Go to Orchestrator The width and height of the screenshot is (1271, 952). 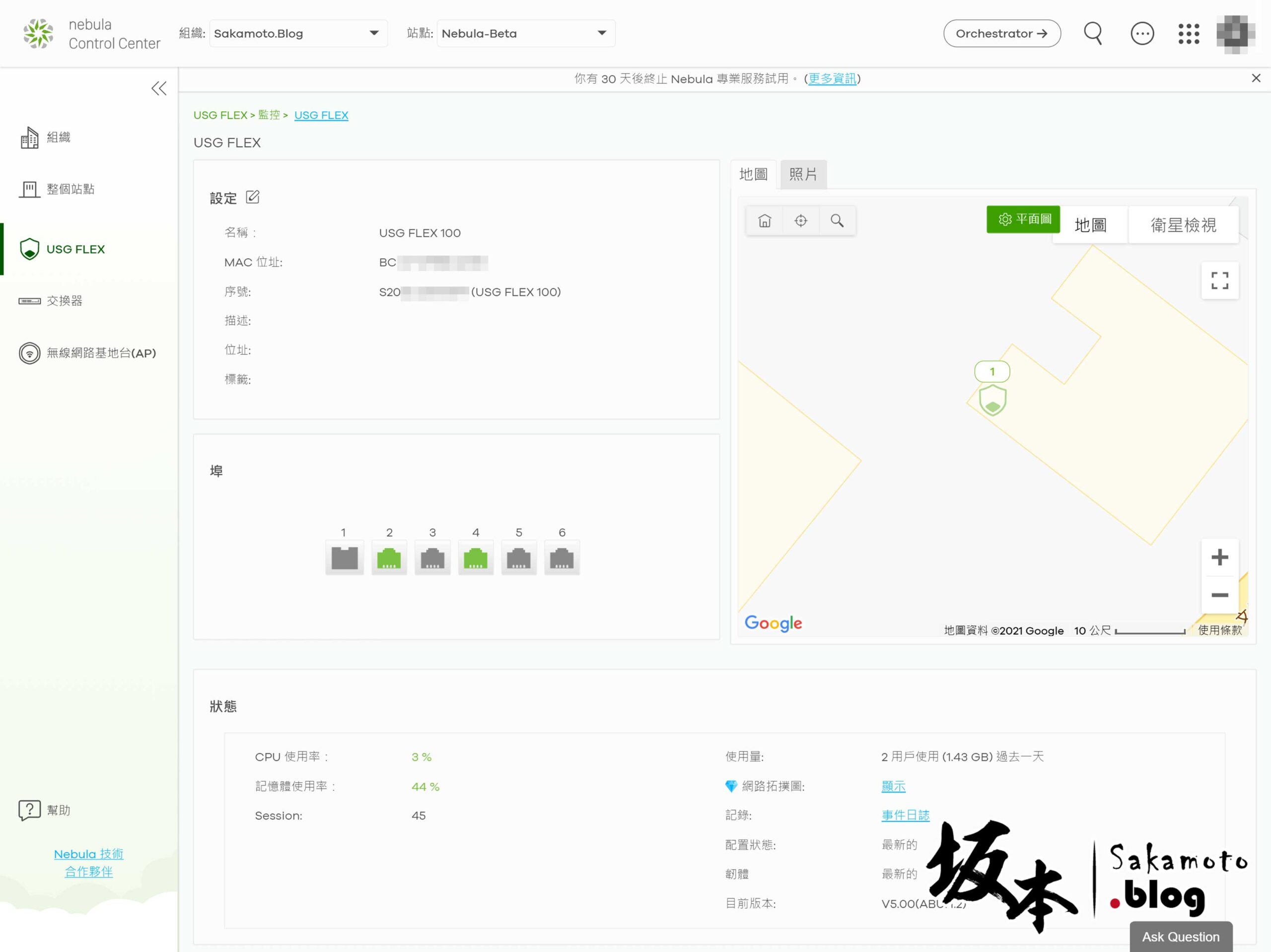coord(1001,33)
